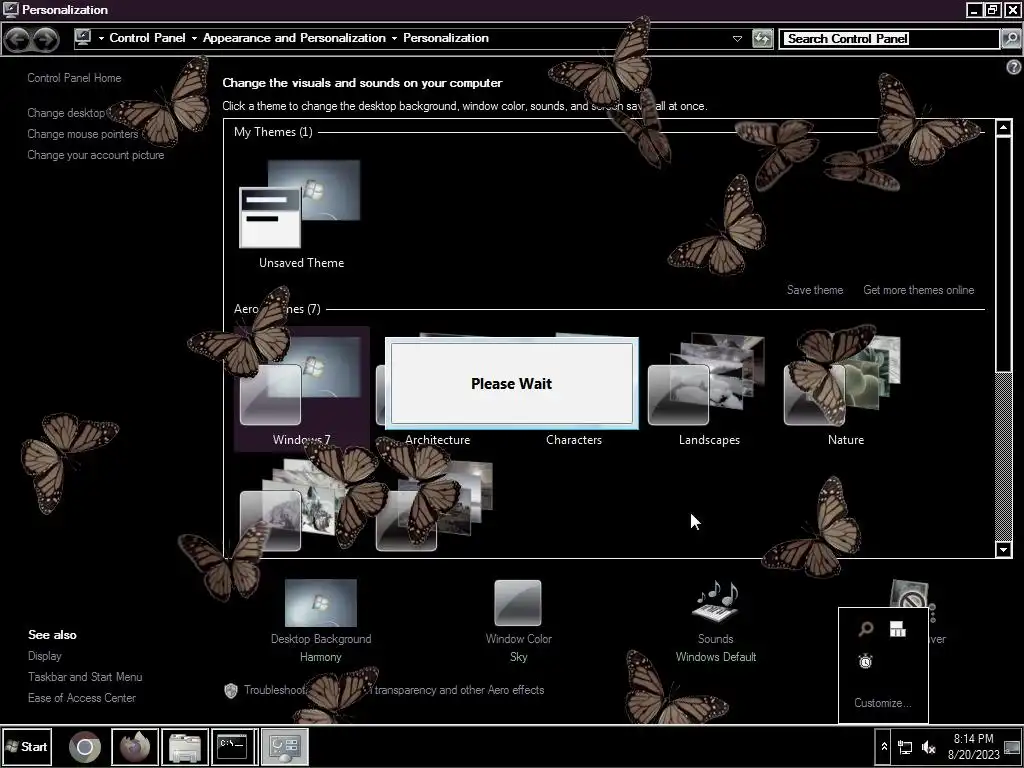
Task: Refresh the Personalization page
Action: 762,39
